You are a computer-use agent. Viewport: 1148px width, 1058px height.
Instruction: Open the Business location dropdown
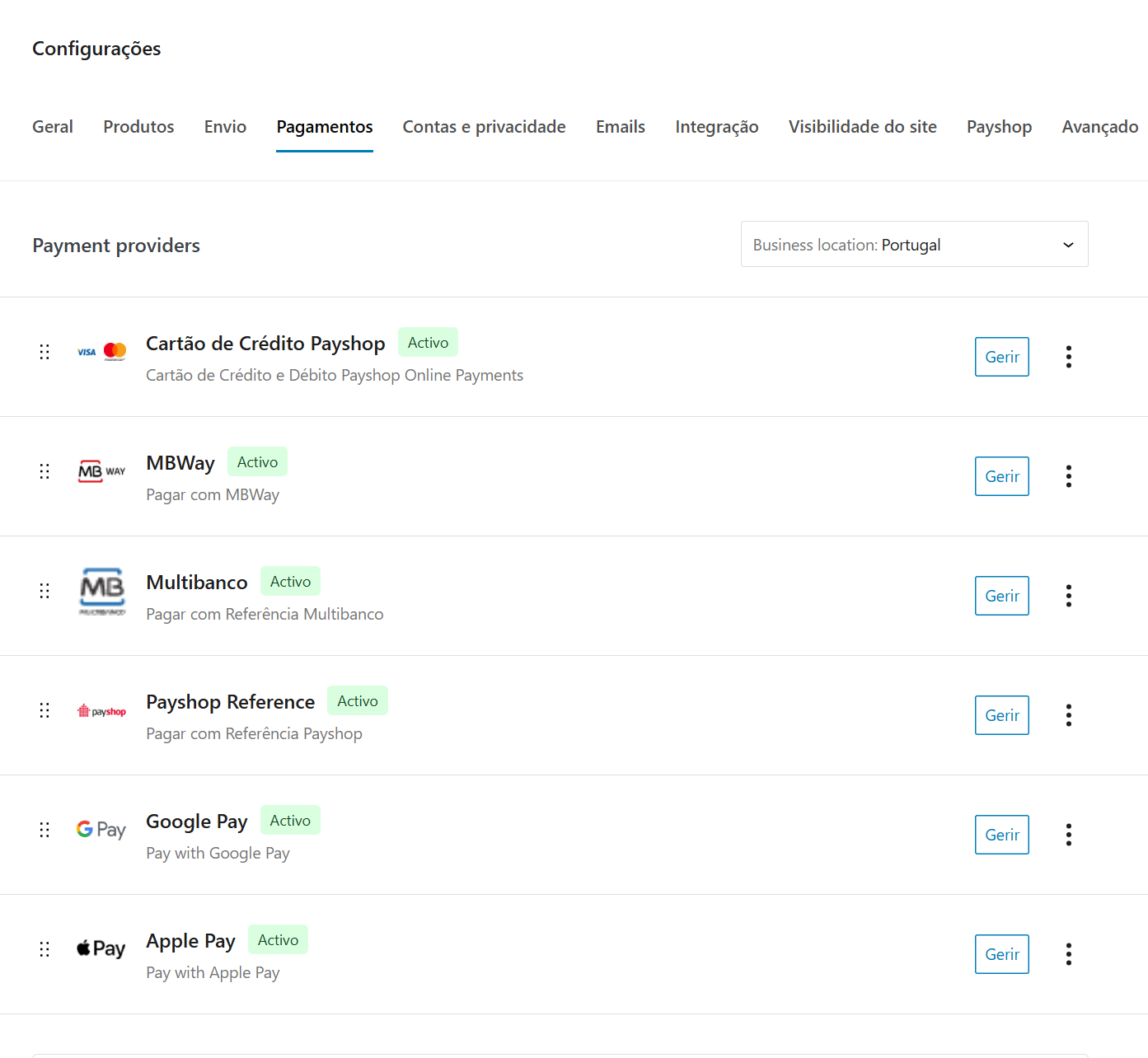(x=914, y=244)
